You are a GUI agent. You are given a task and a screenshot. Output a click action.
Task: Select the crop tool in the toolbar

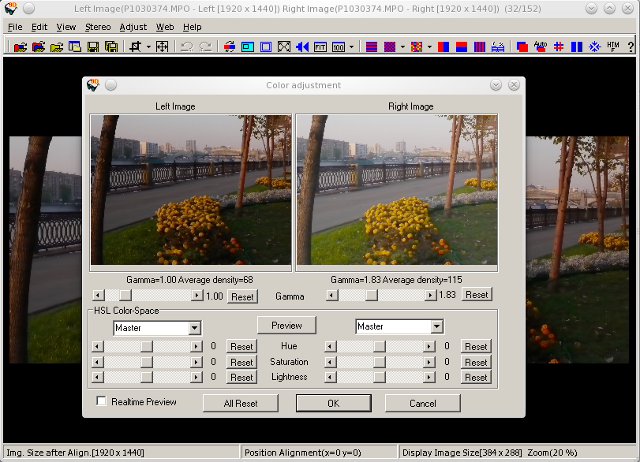click(x=136, y=47)
